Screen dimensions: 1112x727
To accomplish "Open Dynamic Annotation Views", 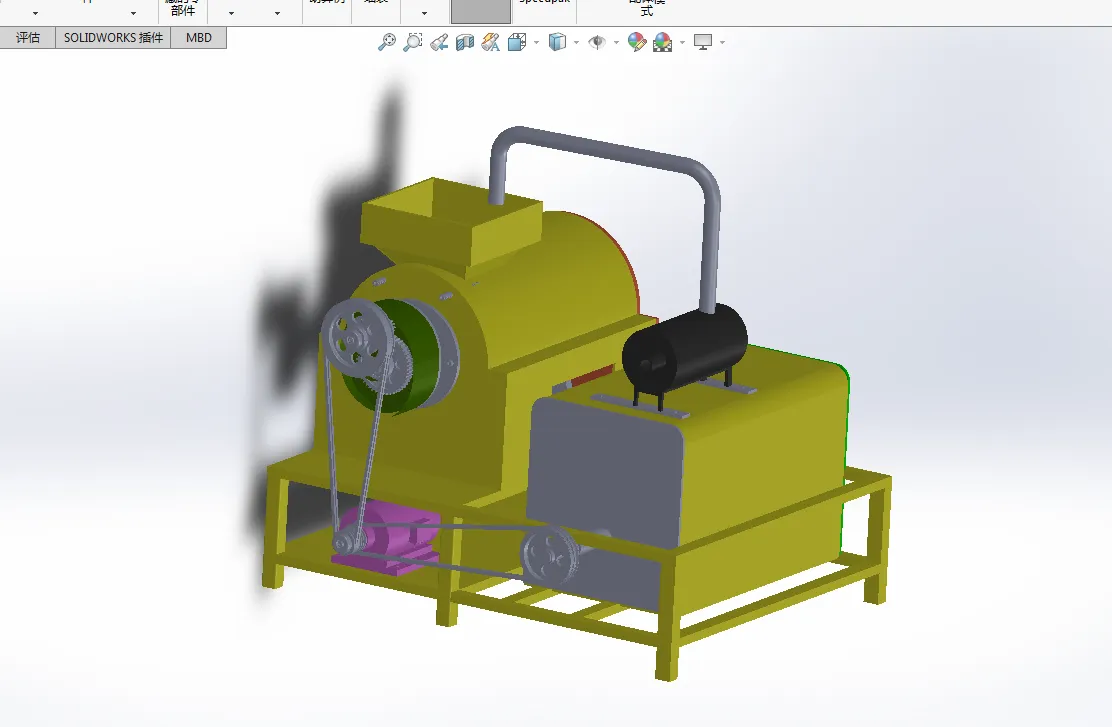I will [x=491, y=43].
